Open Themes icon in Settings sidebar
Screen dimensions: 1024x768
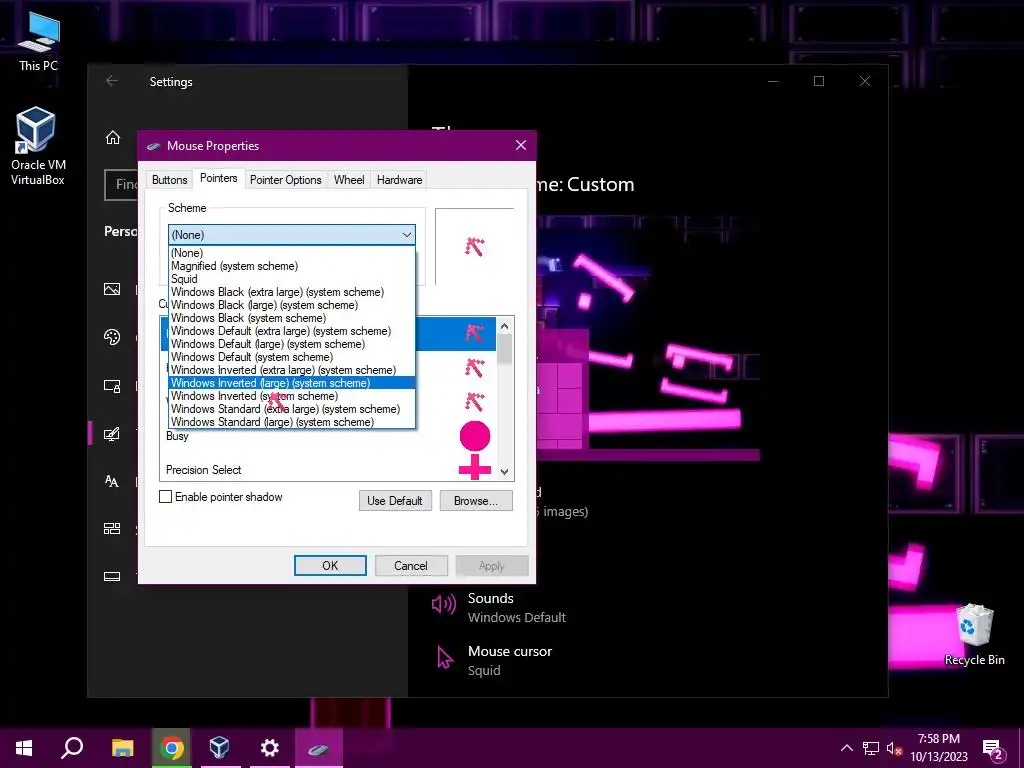pos(112,434)
